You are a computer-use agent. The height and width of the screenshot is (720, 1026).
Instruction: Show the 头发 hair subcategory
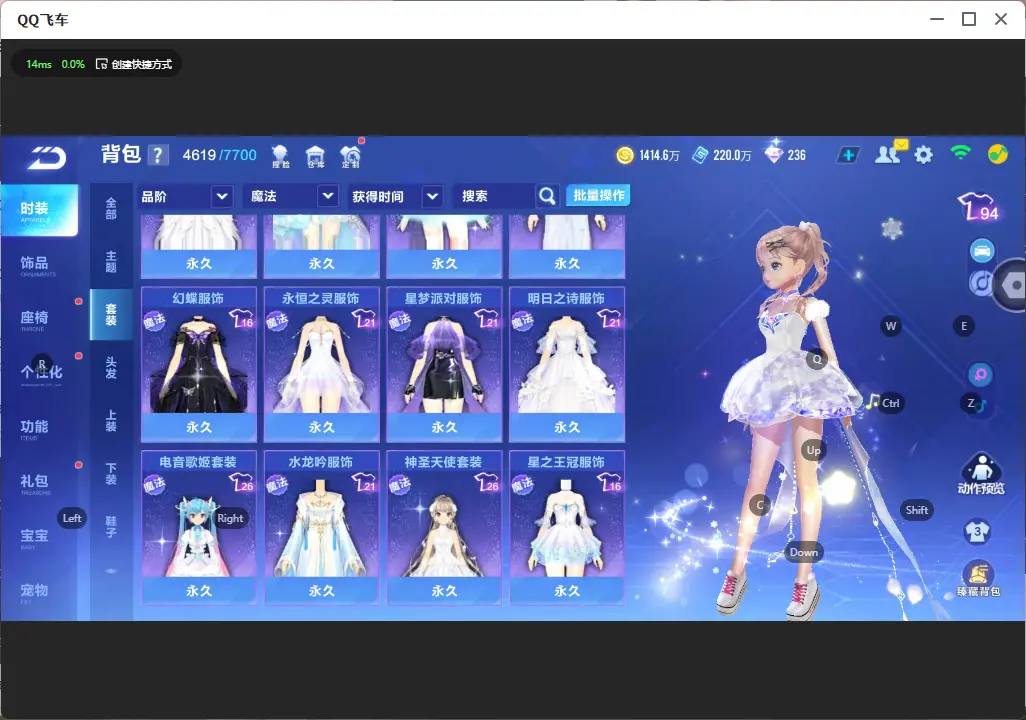point(111,368)
